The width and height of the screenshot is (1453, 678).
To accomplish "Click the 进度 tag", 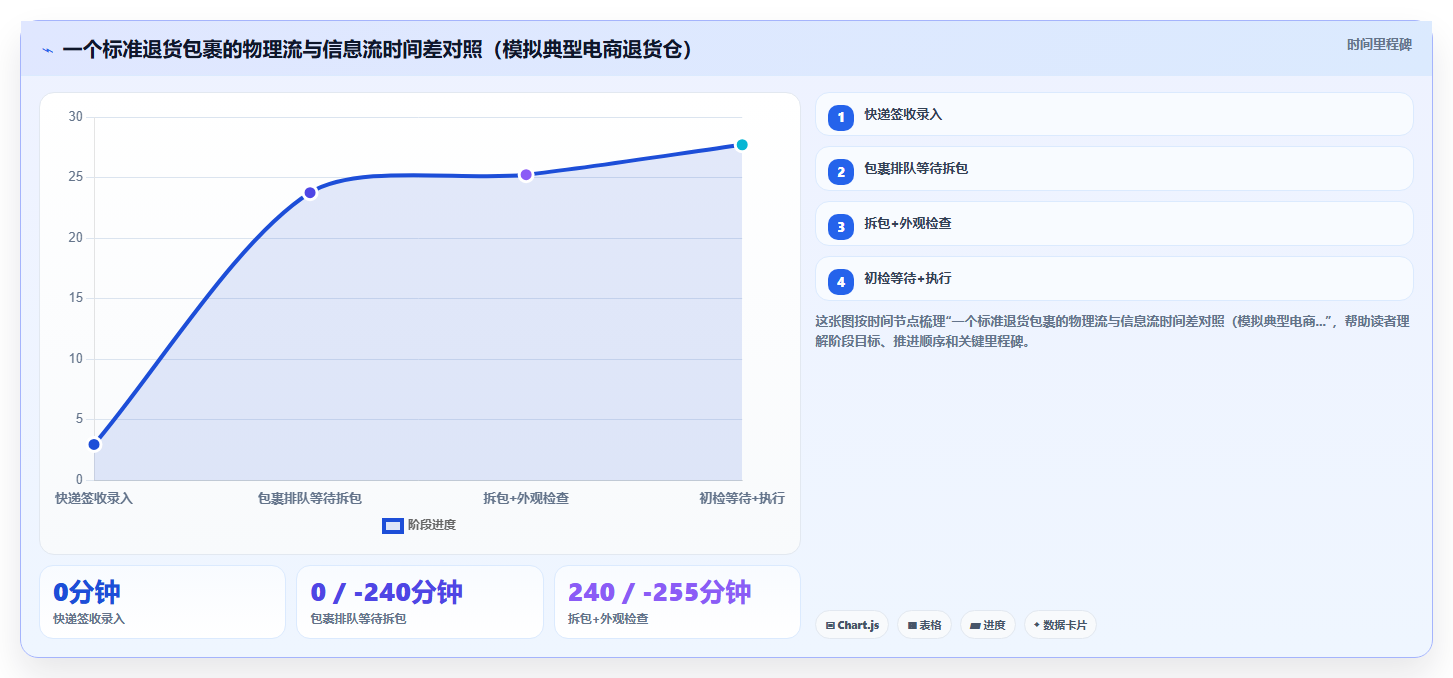I will click(x=988, y=625).
